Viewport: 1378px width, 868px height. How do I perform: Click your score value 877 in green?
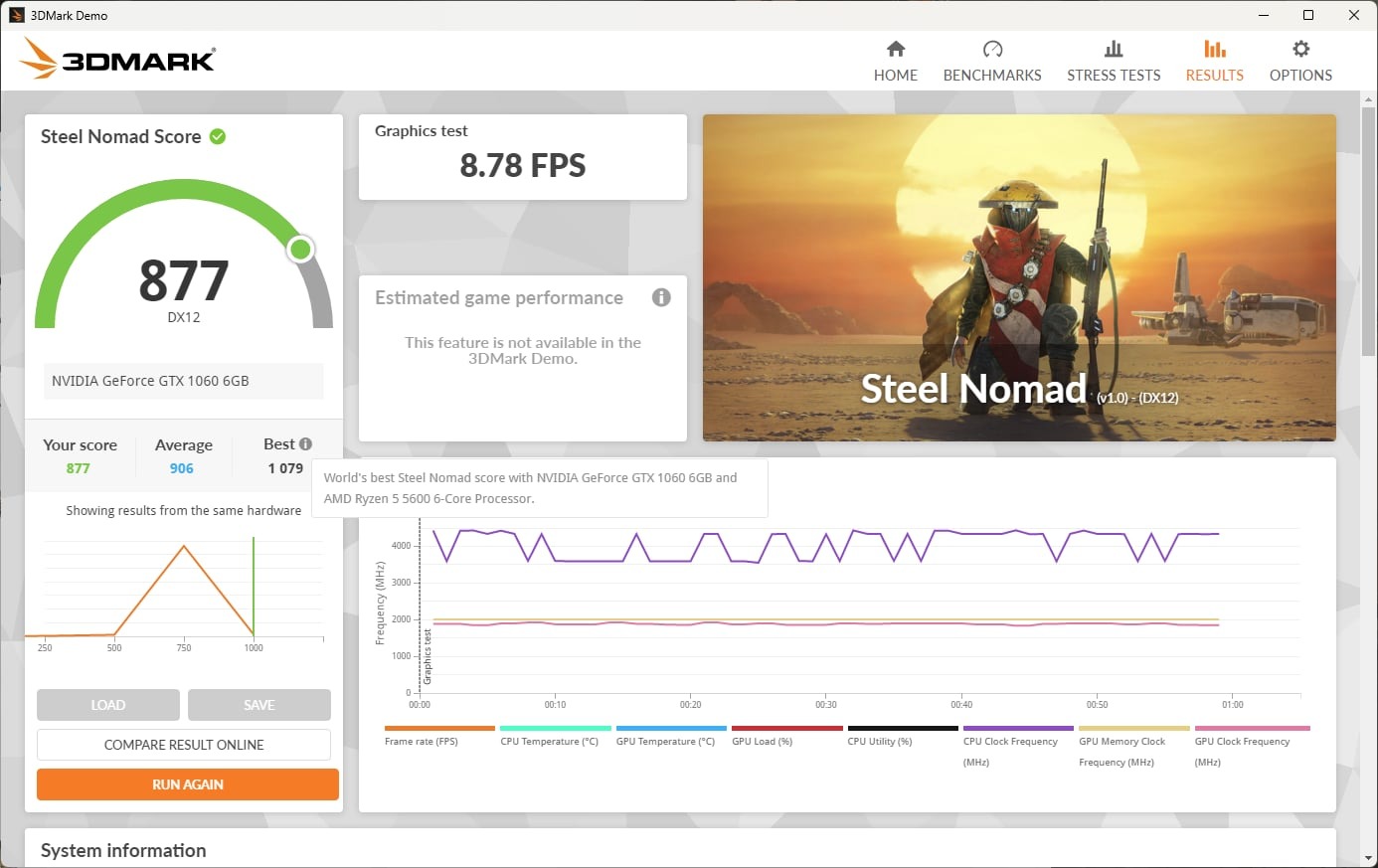79,468
